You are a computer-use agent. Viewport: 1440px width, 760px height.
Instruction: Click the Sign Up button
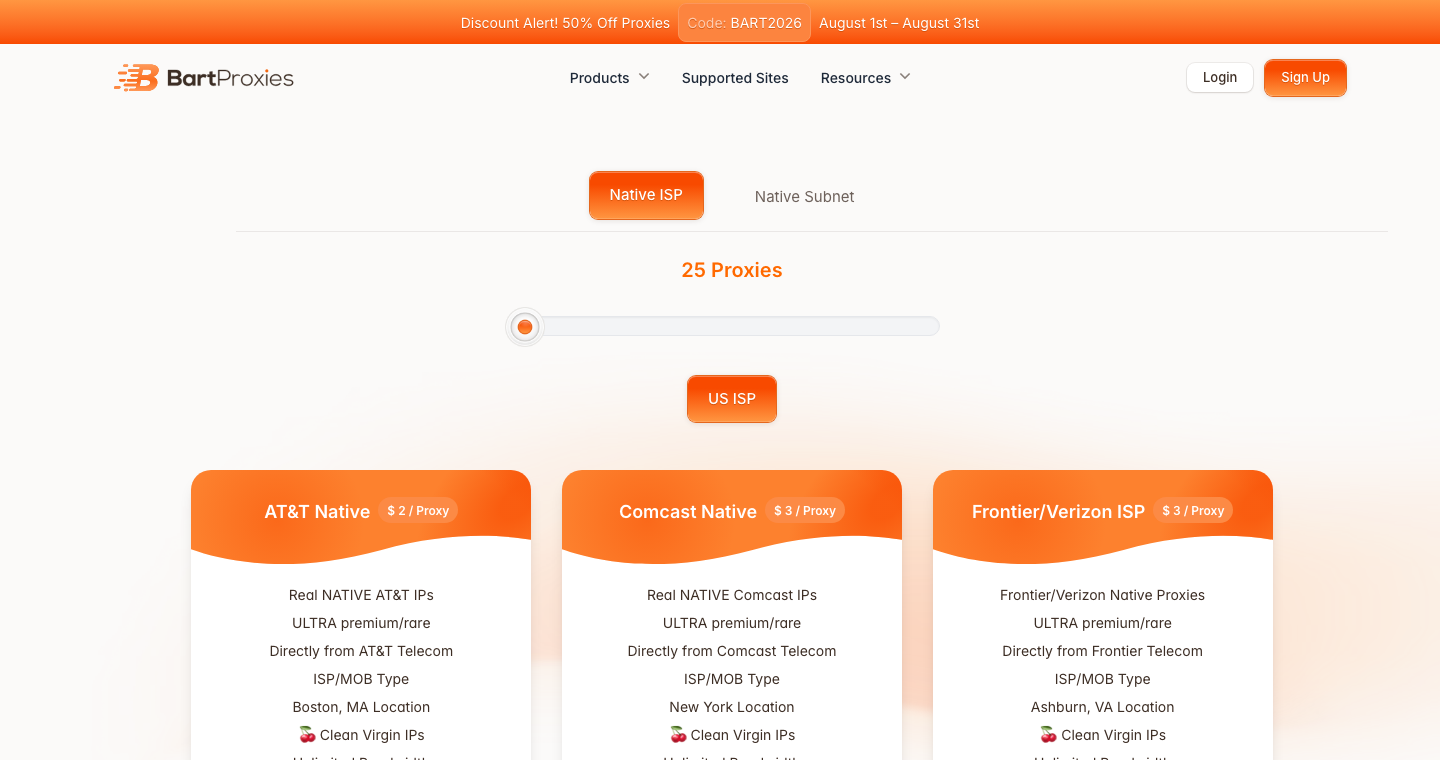(1305, 78)
